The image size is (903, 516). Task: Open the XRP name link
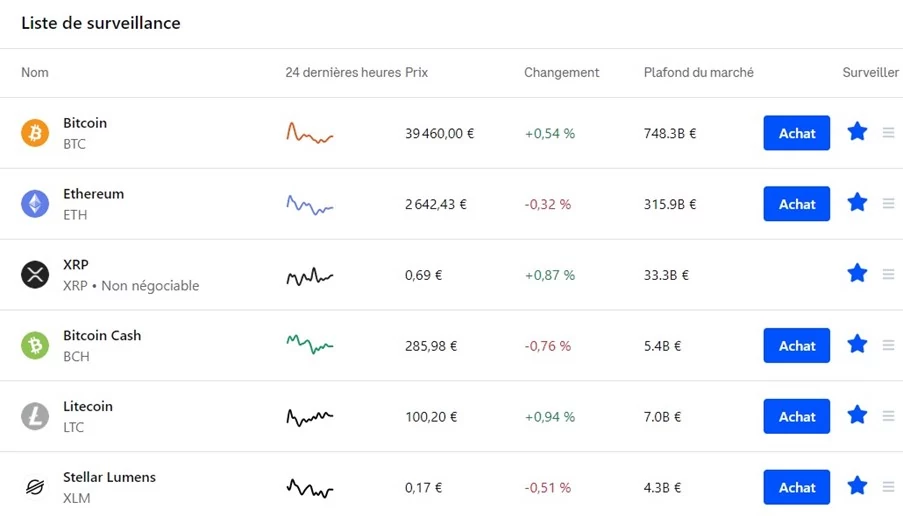point(75,264)
